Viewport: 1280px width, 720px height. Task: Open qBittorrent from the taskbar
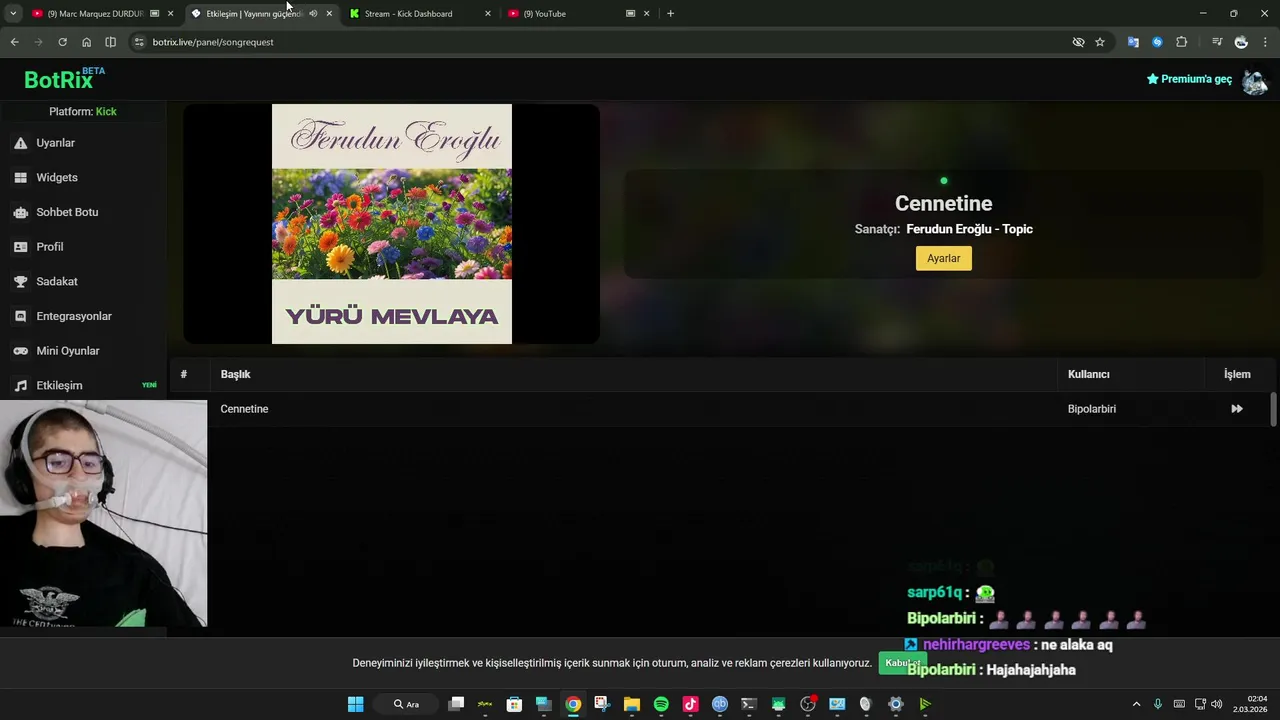[720, 704]
